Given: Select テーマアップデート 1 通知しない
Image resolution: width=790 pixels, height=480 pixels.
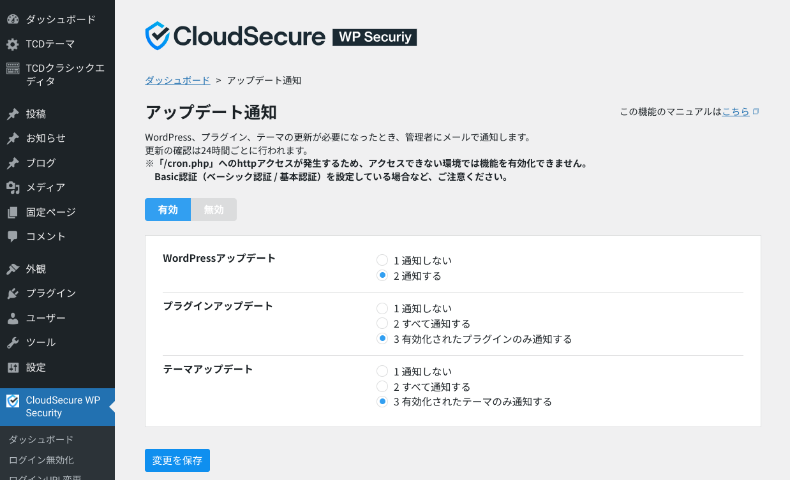Looking at the screenshot, I should 382,371.
